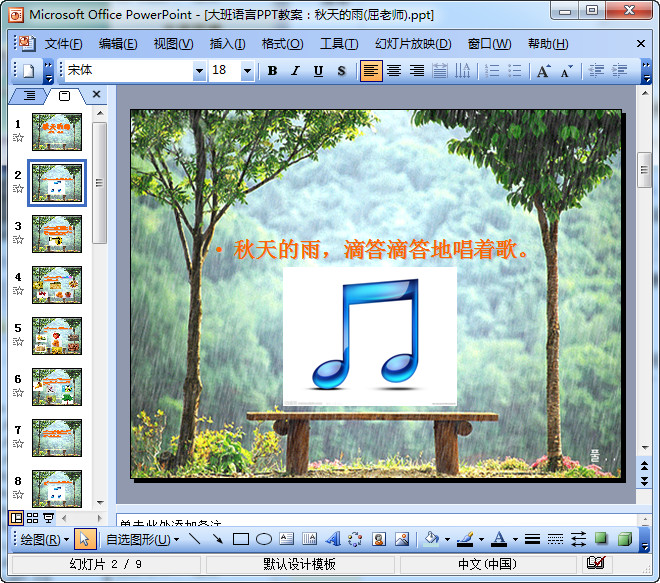Screen dimensions: 660x583
Task: Decrease indent level
Action: (x=596, y=71)
